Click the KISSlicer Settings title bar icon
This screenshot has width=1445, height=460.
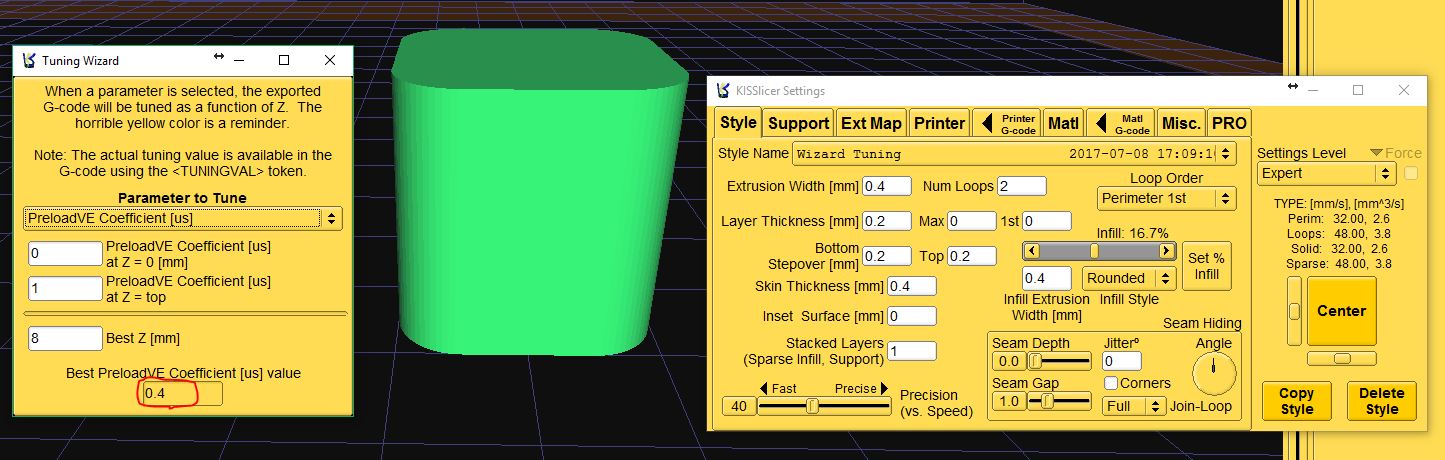click(x=722, y=90)
